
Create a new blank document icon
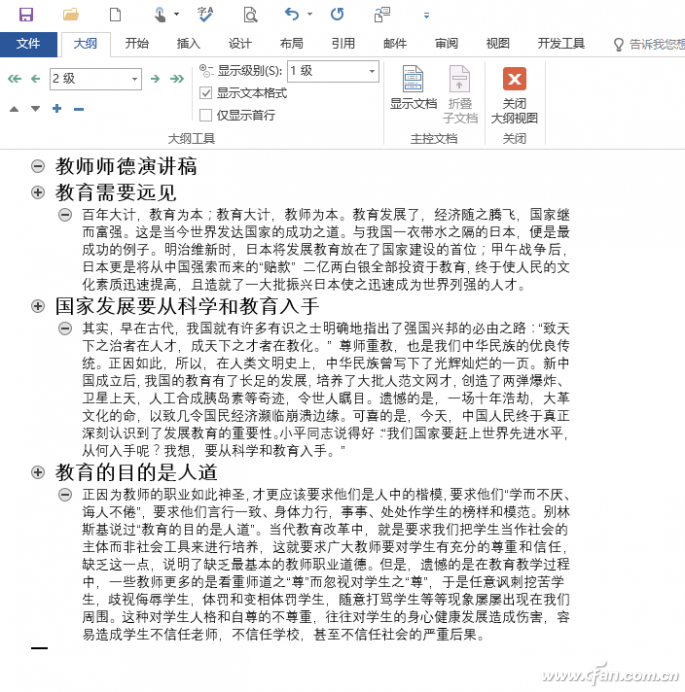pyautogui.click(x=115, y=15)
